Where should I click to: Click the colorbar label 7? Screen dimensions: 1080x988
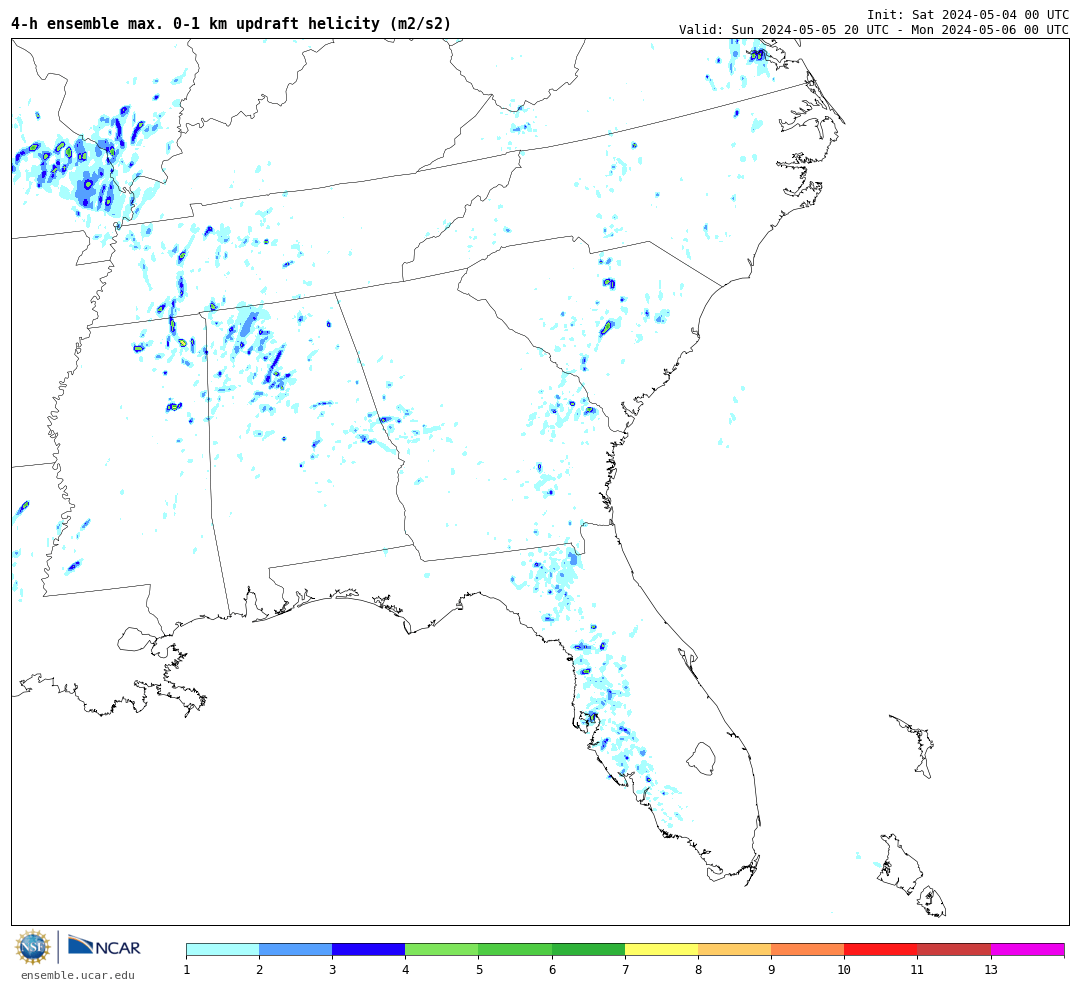tap(625, 970)
